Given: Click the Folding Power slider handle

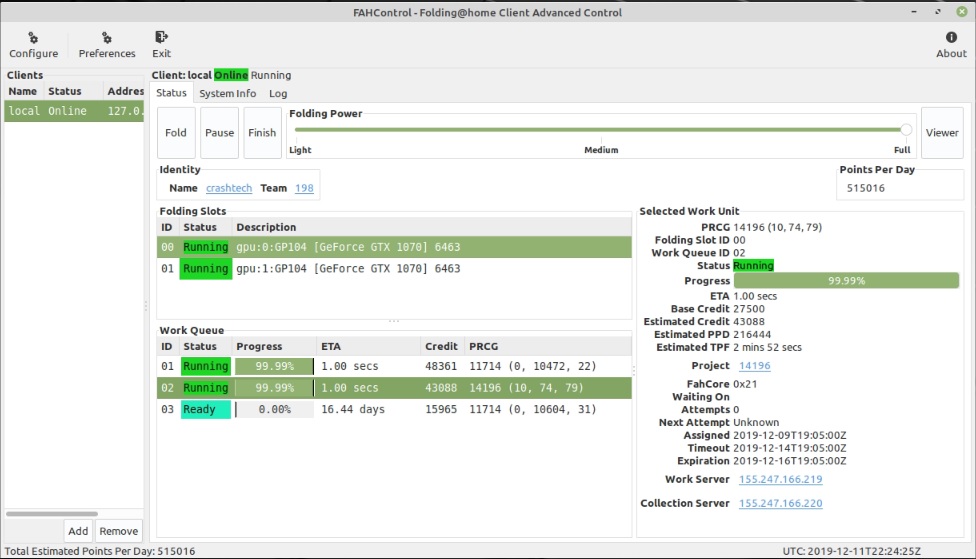Looking at the screenshot, I should (x=906, y=129).
